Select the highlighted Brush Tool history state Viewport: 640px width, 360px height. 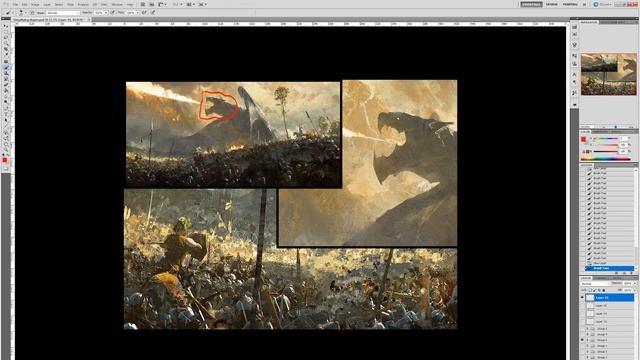[609, 268]
